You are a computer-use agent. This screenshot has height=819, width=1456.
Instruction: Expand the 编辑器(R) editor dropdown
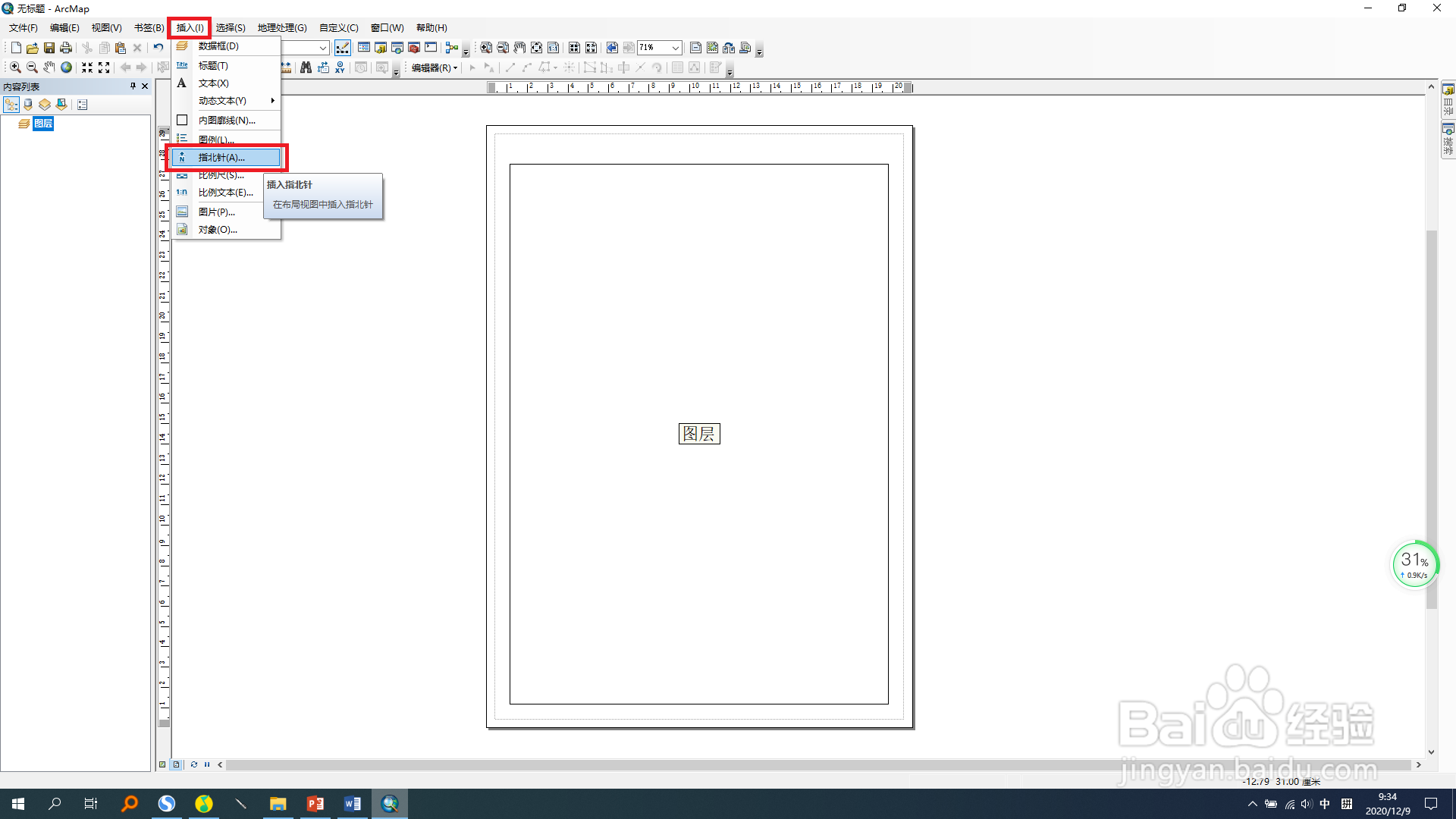435,67
